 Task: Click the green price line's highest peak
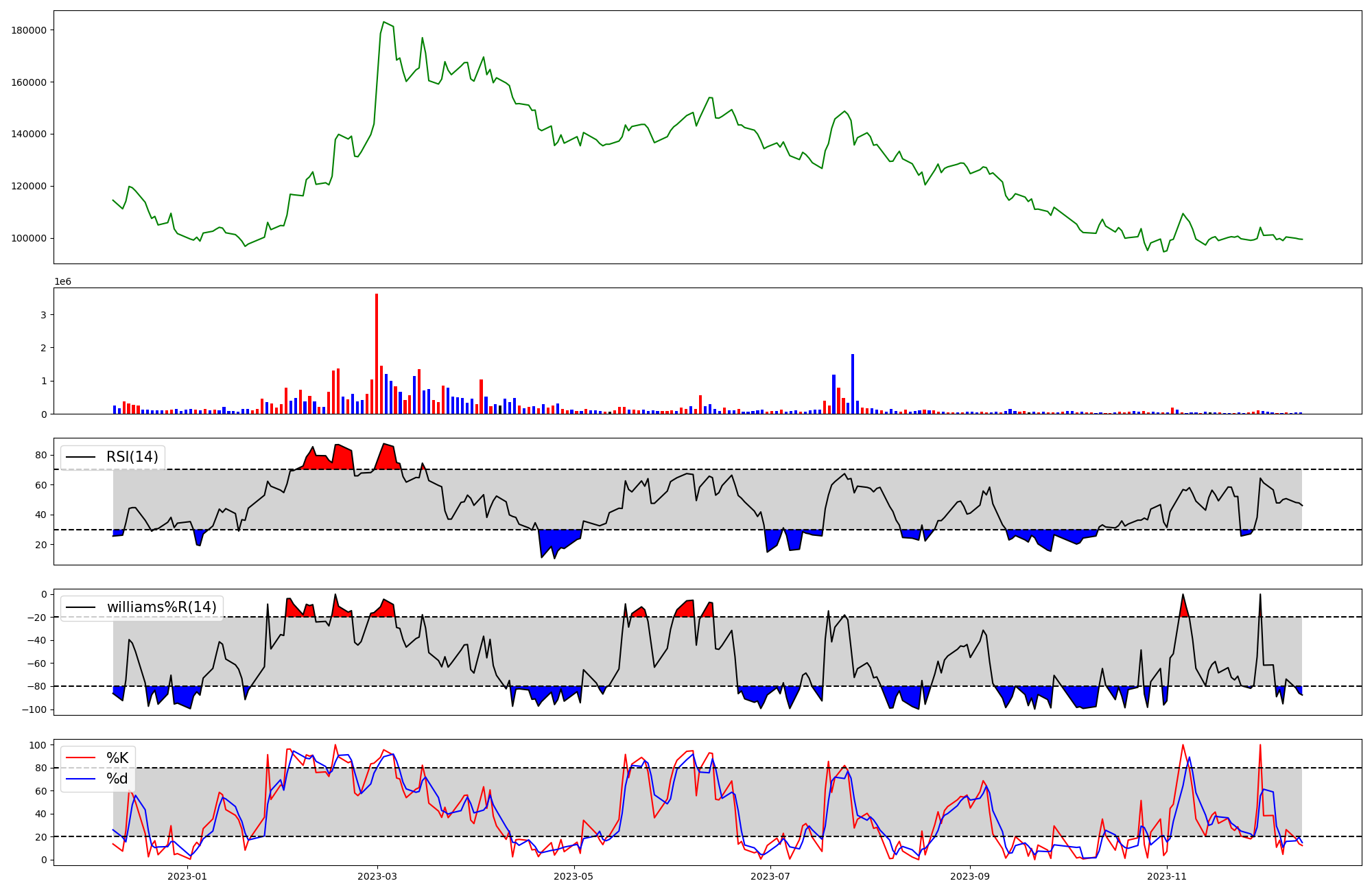383,22
